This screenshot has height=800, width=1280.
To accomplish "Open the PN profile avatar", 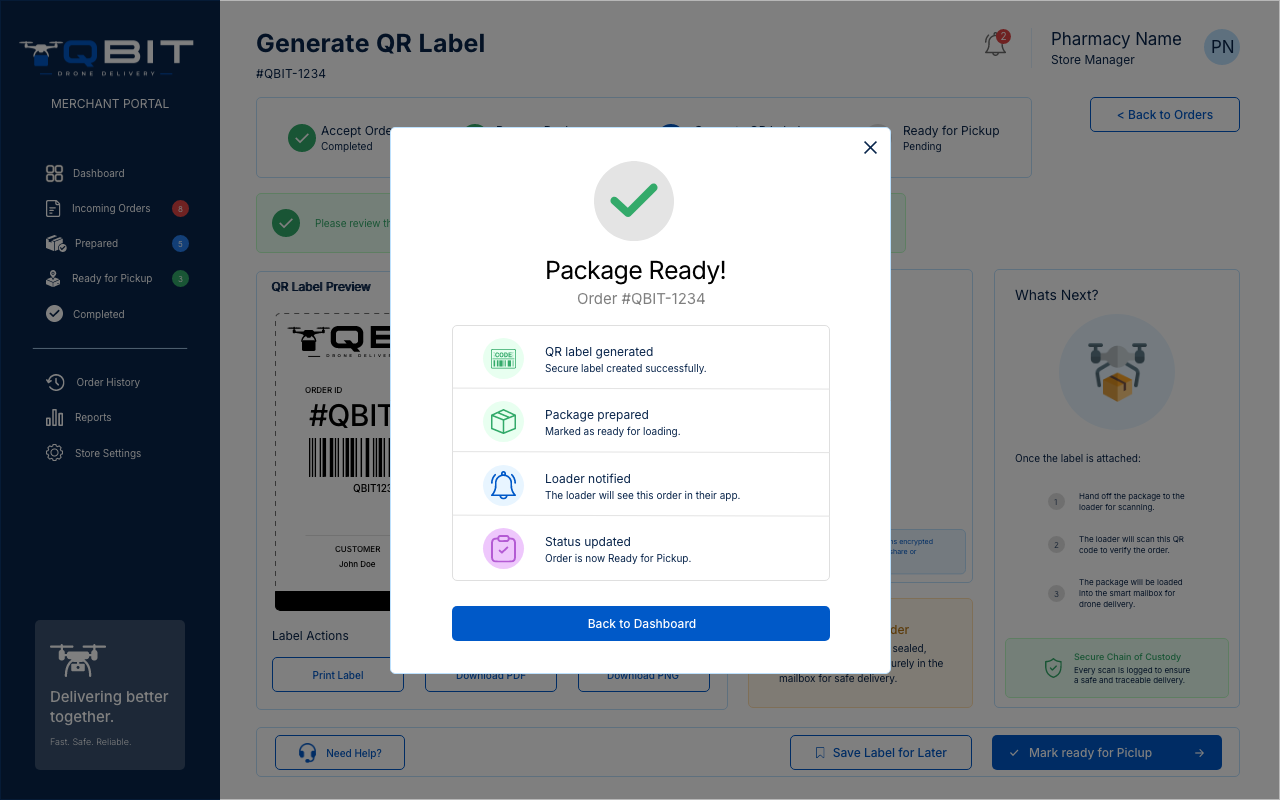I will pyautogui.click(x=1222, y=47).
